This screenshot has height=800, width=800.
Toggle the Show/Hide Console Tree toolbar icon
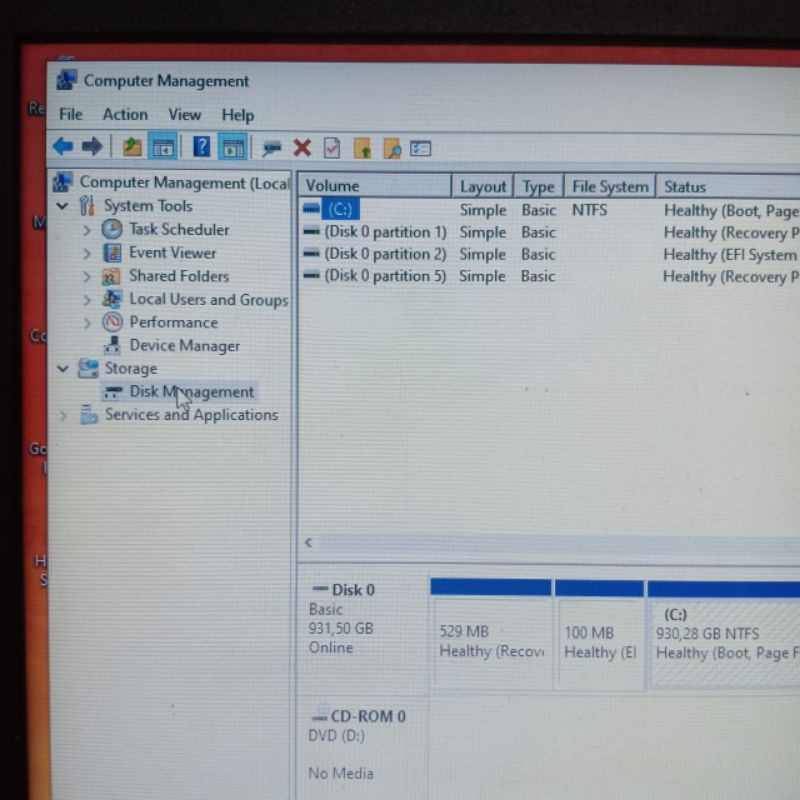[x=162, y=147]
